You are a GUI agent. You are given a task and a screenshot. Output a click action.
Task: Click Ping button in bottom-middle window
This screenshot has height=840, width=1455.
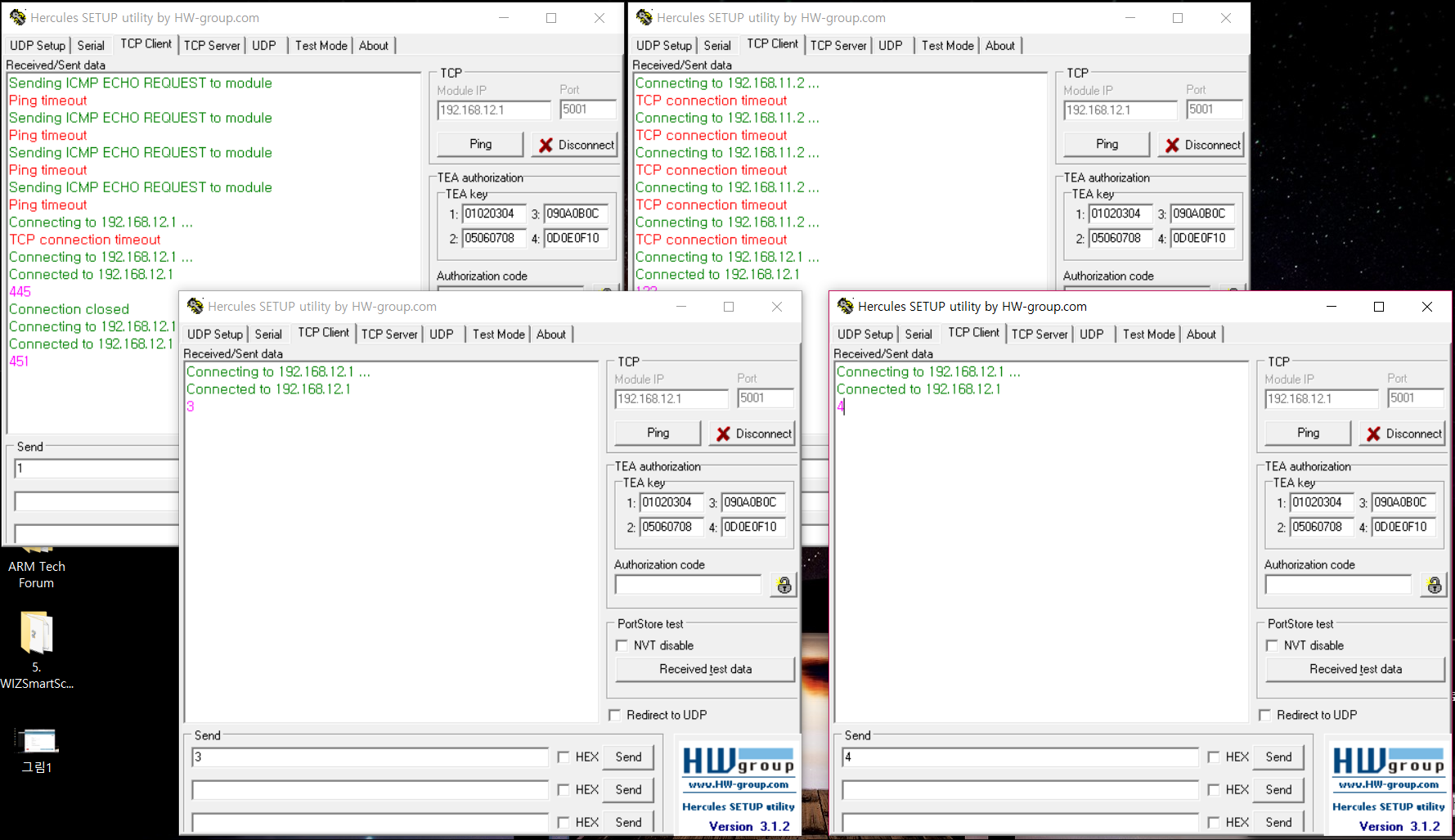(658, 433)
